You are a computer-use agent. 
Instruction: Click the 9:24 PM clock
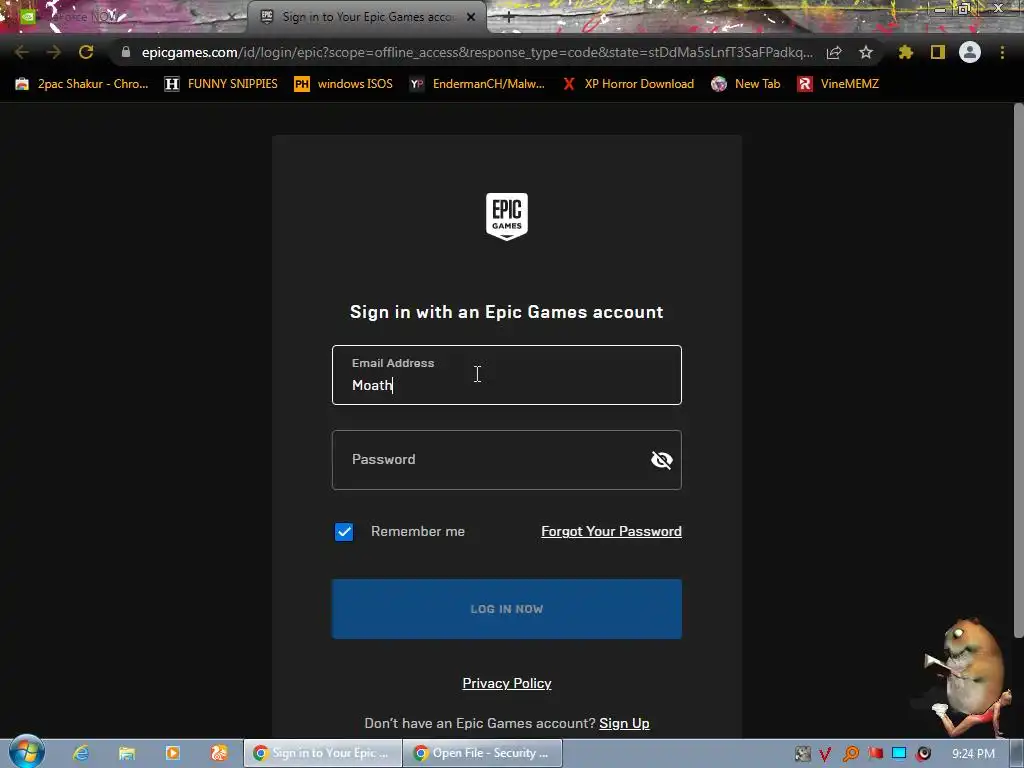(973, 754)
